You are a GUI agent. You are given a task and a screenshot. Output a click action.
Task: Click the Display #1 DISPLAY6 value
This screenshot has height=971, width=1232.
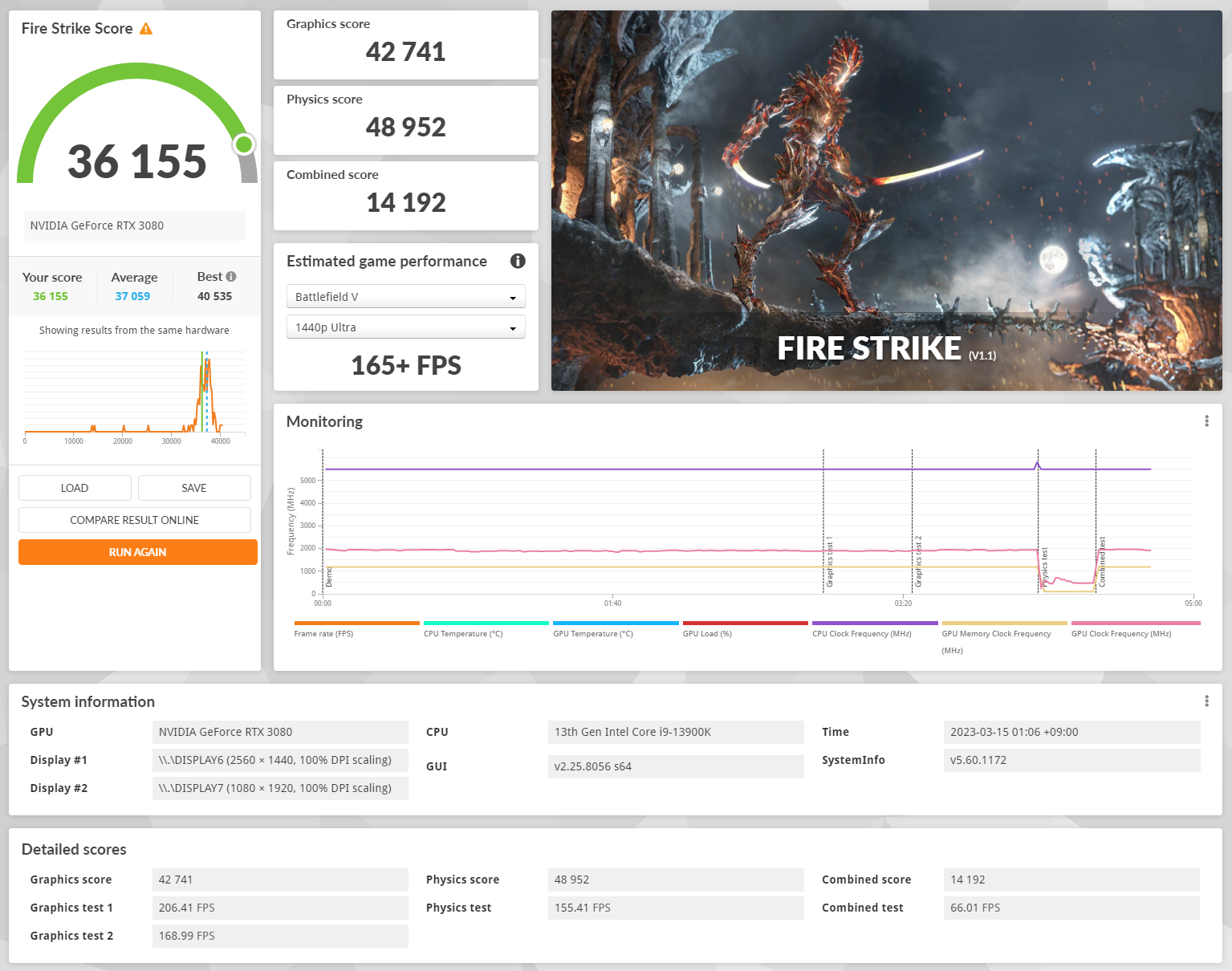click(x=280, y=760)
